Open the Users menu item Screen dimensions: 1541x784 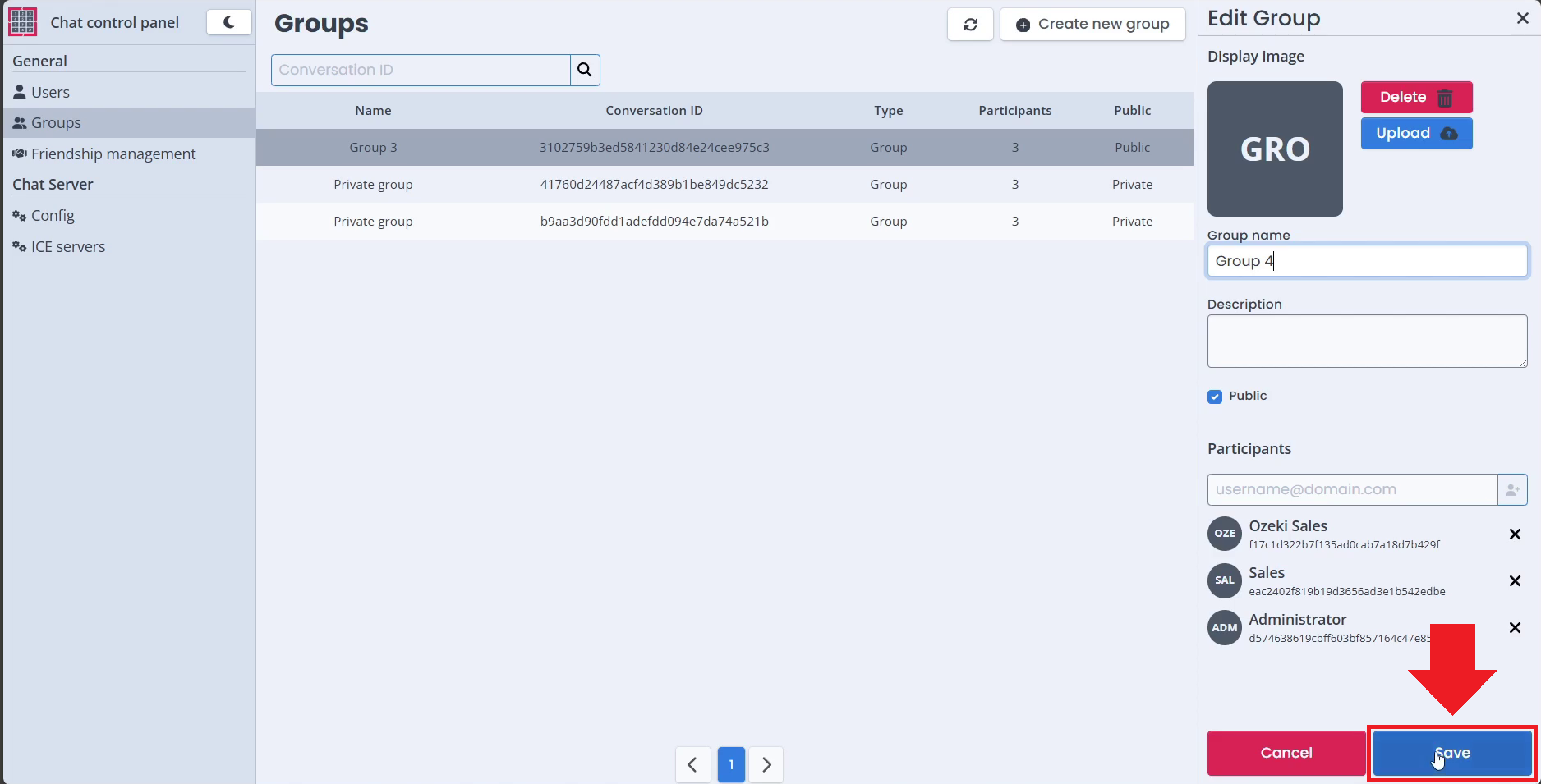[50, 93]
